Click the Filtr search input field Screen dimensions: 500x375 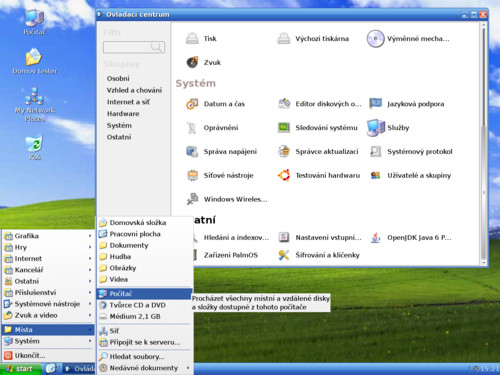(134, 47)
